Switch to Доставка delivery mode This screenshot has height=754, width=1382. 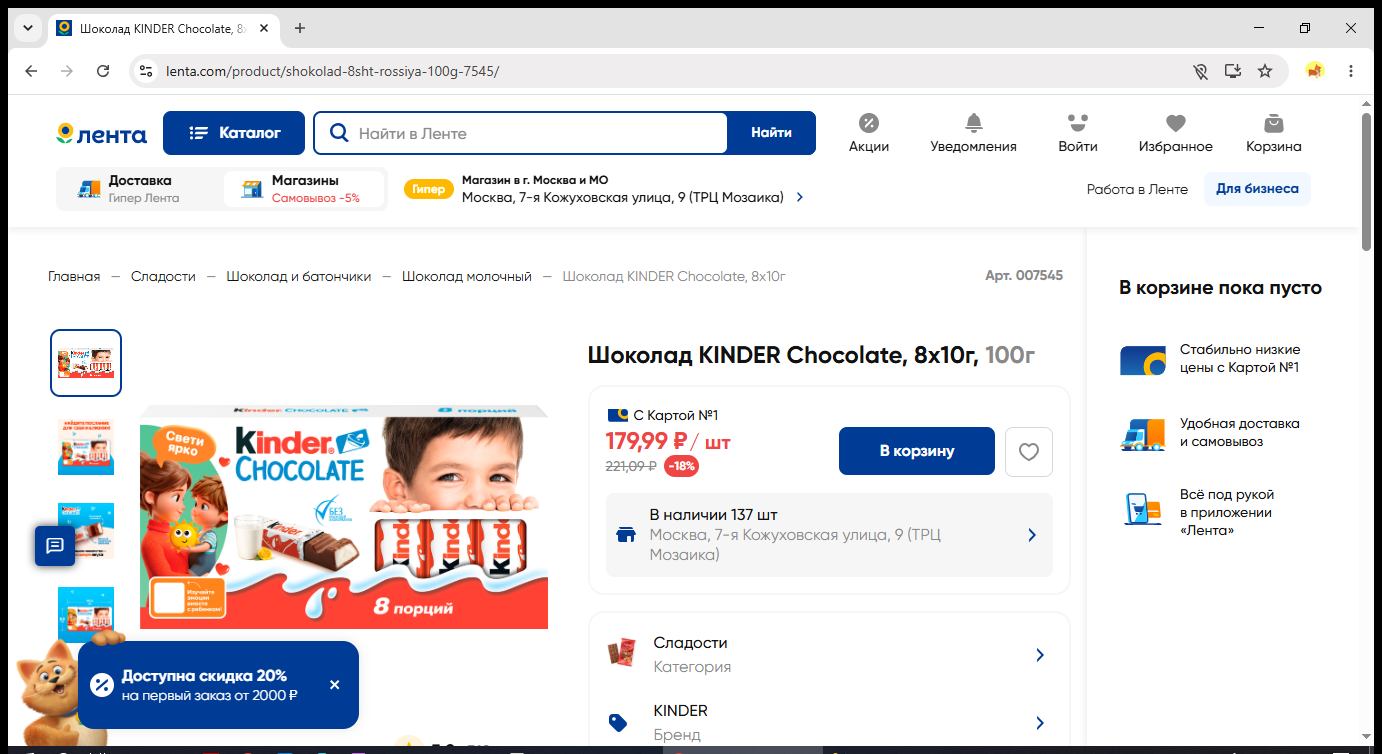(x=139, y=189)
